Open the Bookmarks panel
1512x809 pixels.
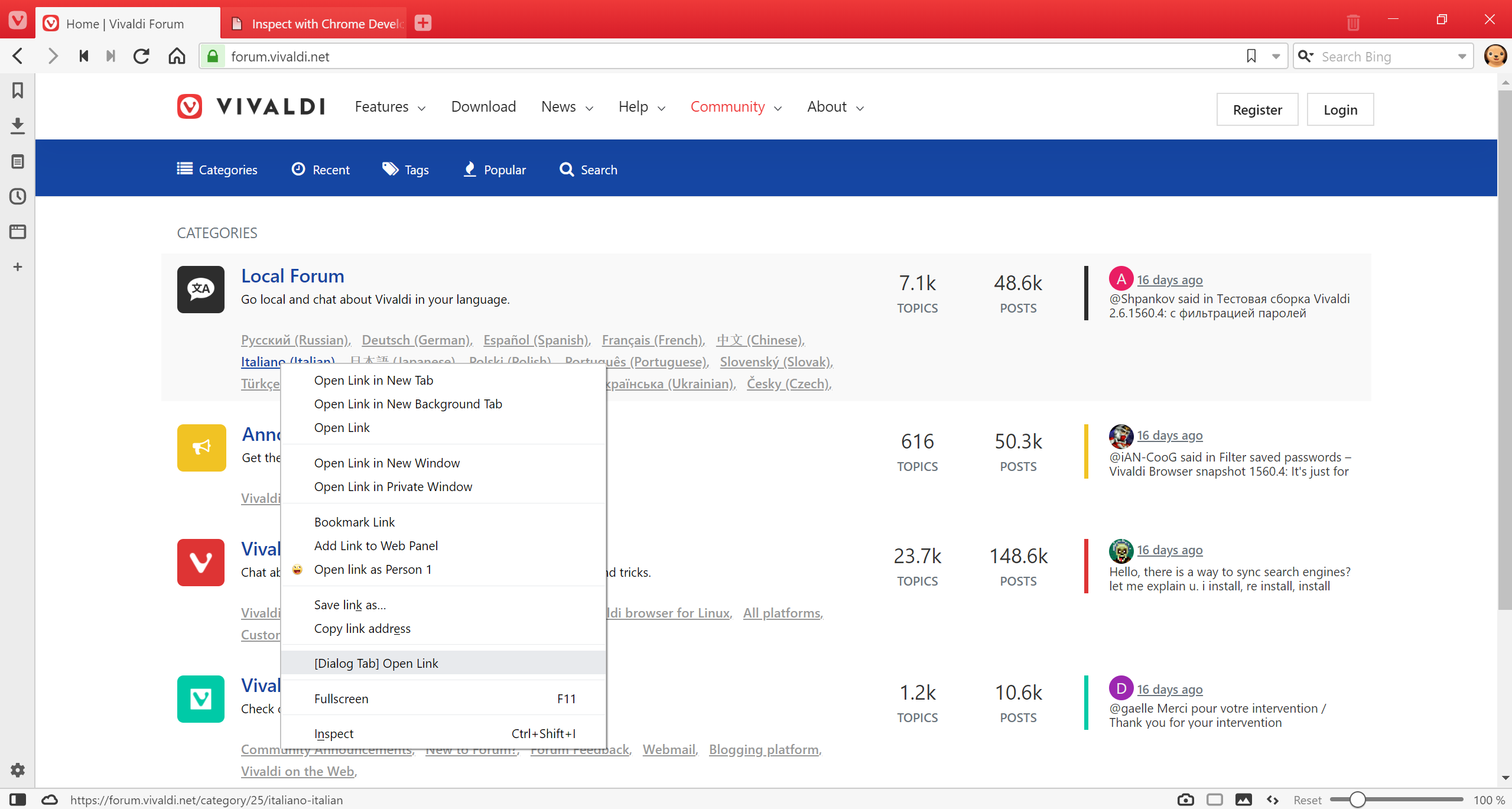click(17, 90)
